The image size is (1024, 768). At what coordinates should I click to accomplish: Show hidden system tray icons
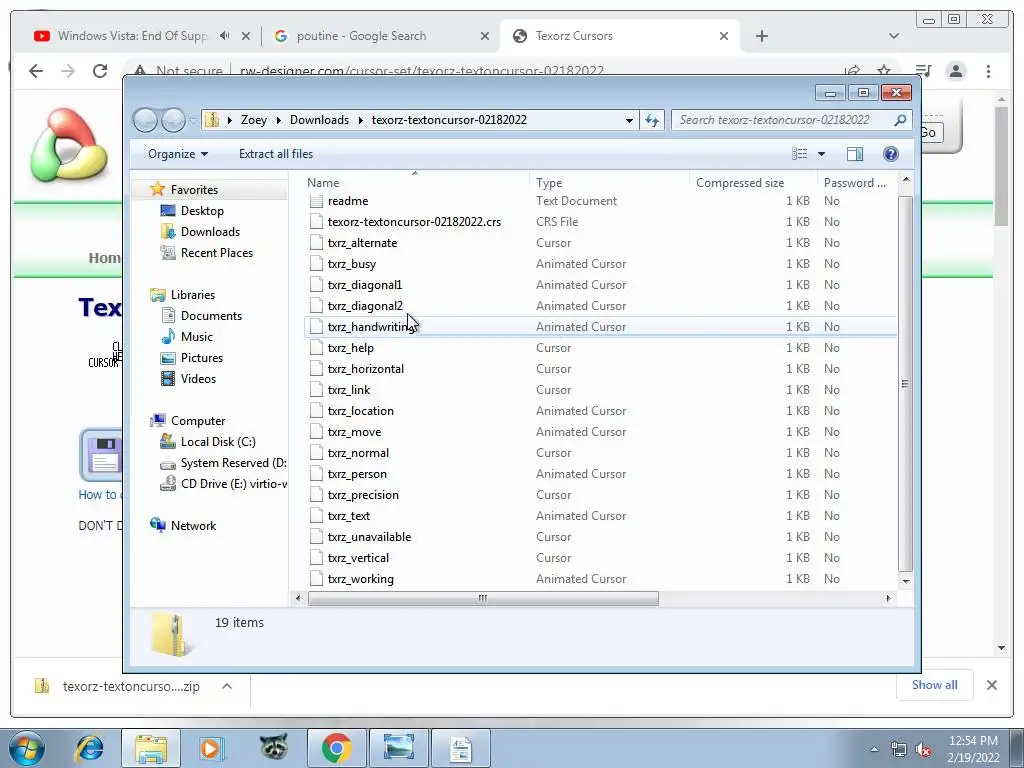tap(874, 749)
